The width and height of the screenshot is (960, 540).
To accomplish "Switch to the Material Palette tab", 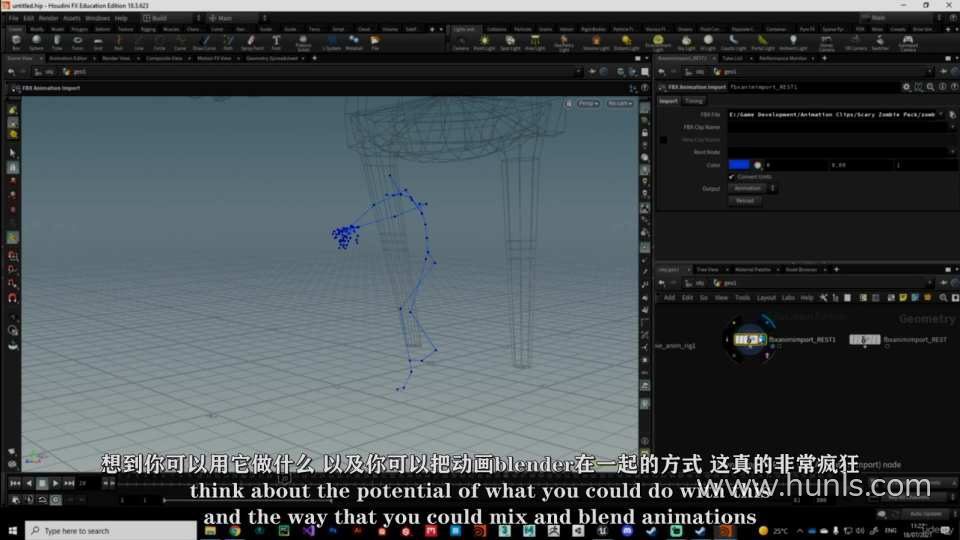I will (752, 269).
